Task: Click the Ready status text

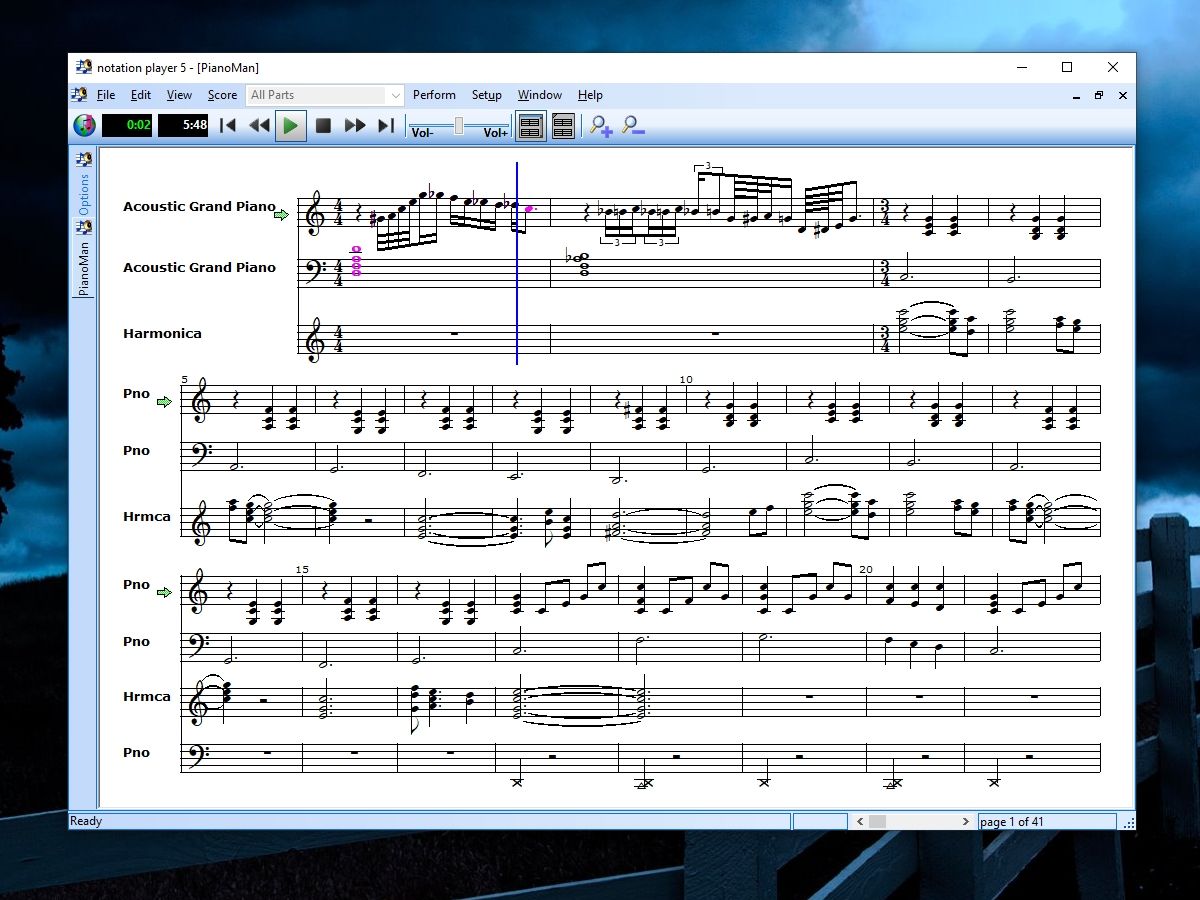Action: click(x=86, y=821)
